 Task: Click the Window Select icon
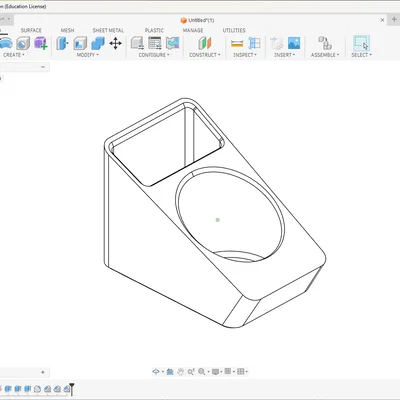361,43
